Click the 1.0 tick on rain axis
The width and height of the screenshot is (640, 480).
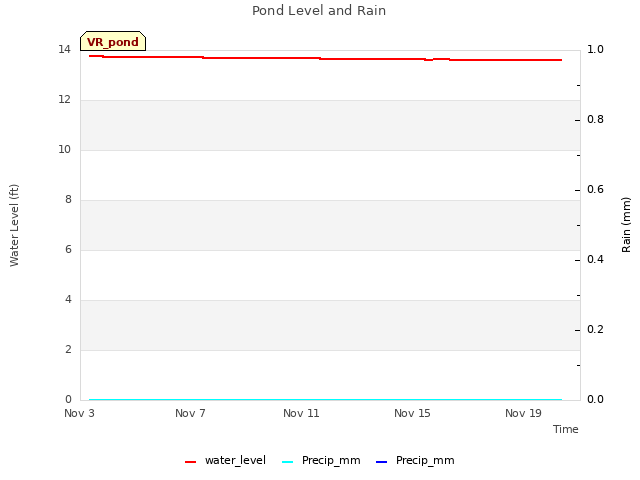pos(595,49)
